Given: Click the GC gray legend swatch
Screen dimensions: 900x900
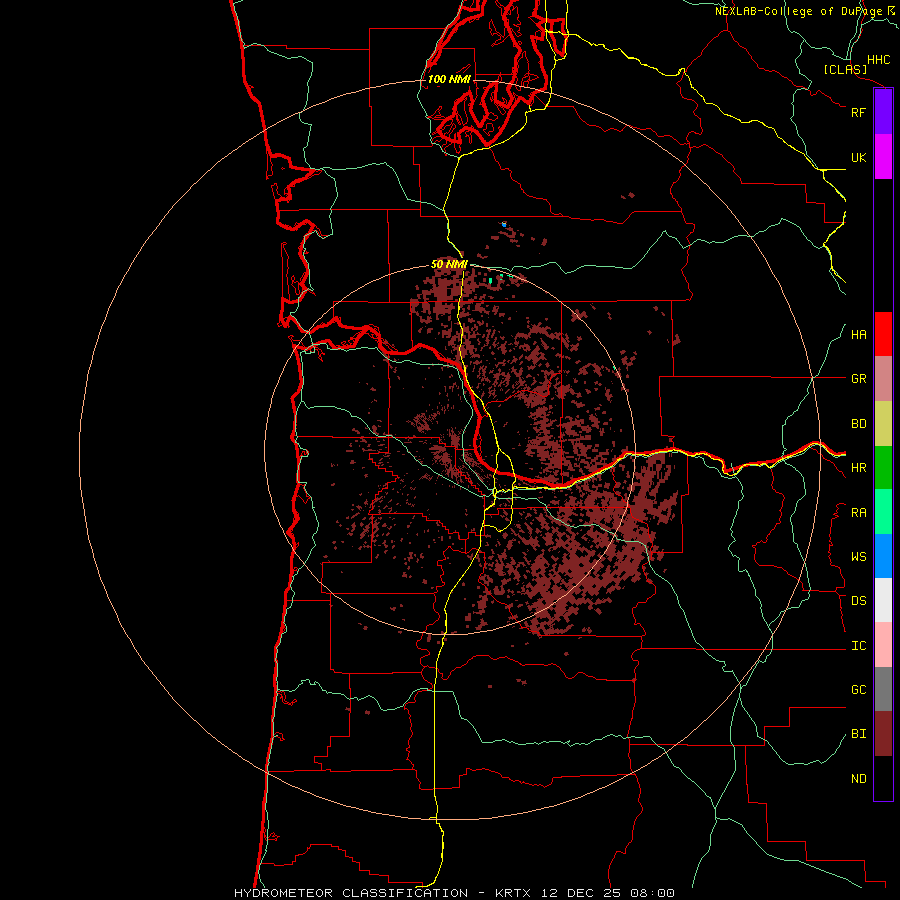Looking at the screenshot, I should click(883, 689).
